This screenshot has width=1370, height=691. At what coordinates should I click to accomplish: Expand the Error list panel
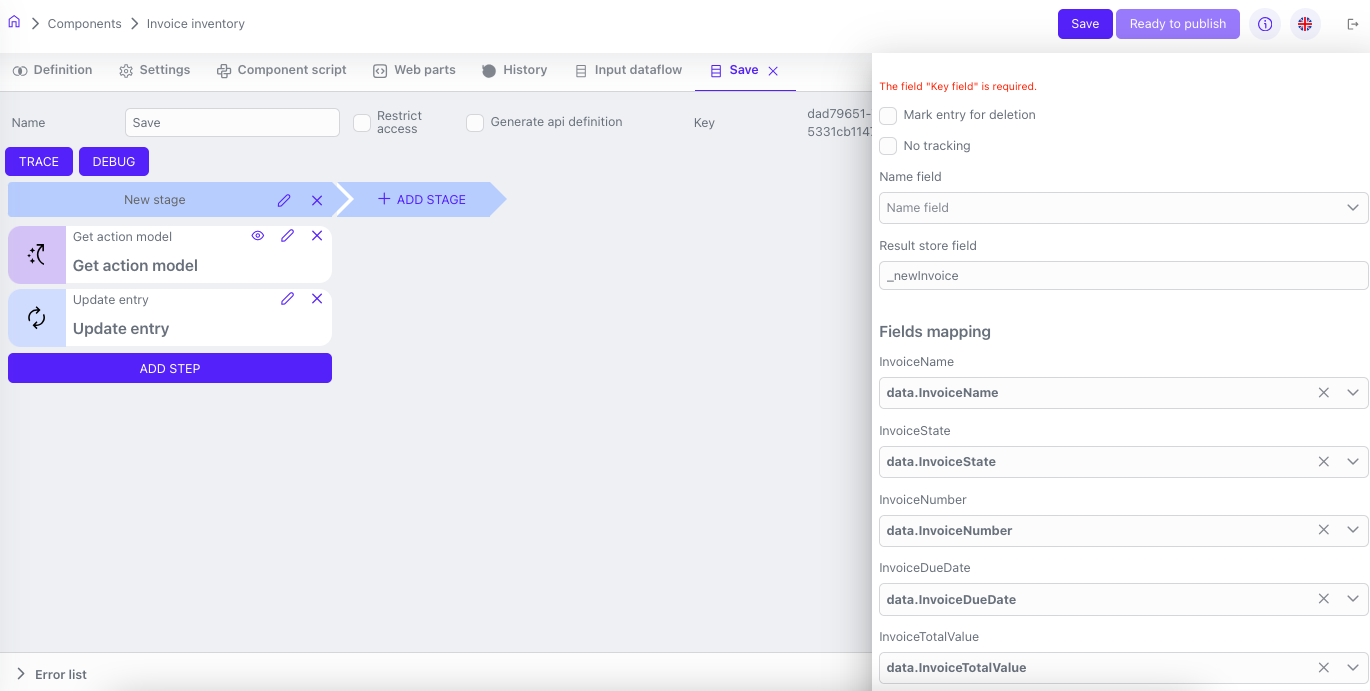[21, 674]
